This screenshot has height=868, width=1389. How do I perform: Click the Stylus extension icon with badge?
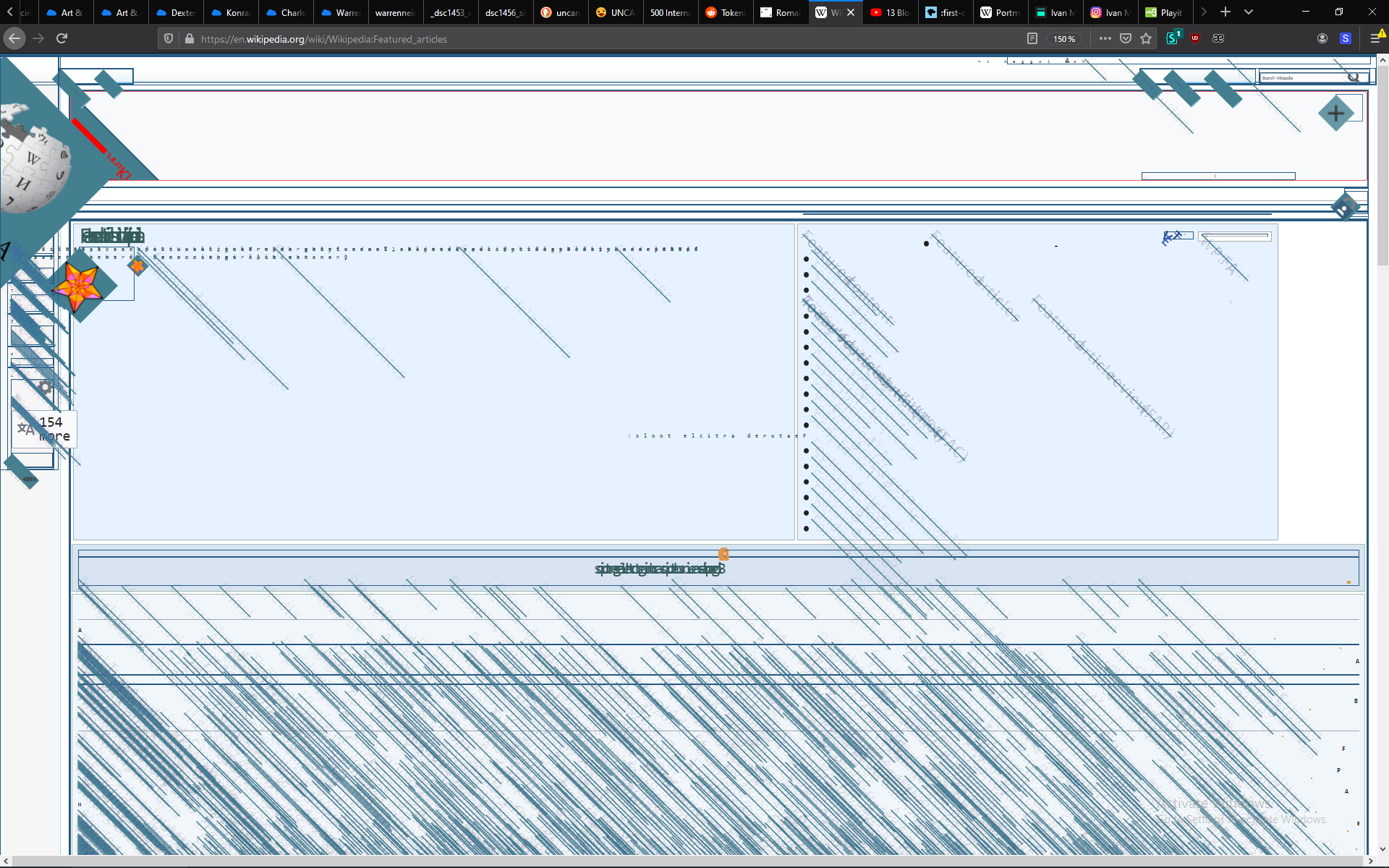click(1173, 38)
